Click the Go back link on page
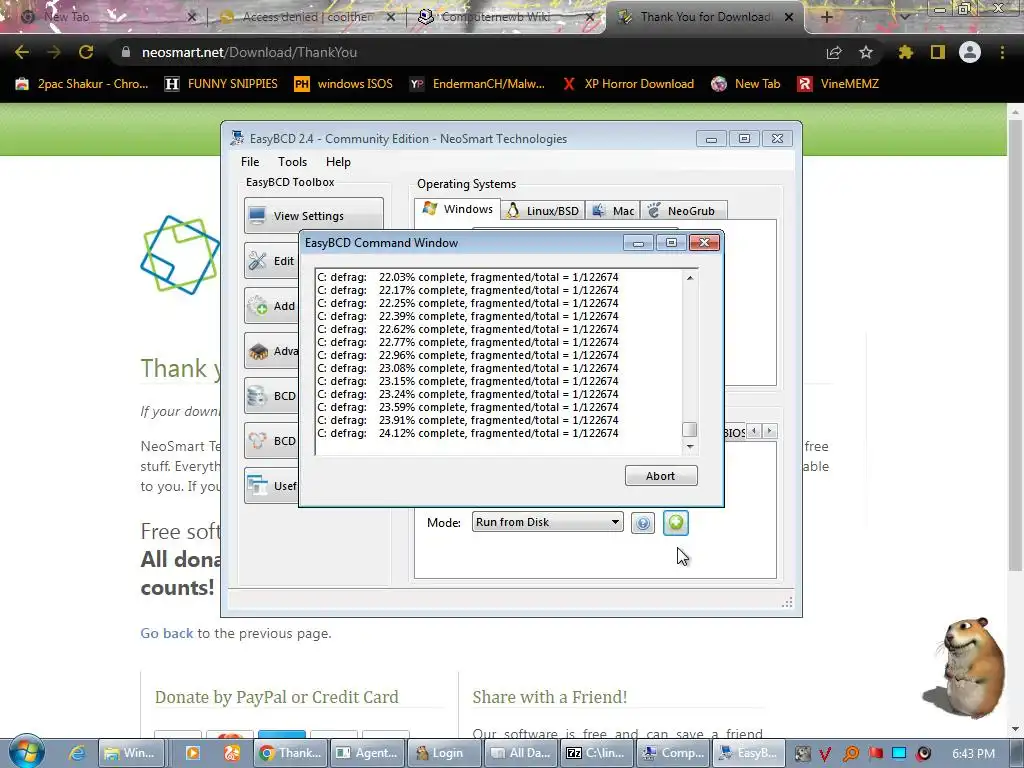This screenshot has width=1024, height=768. [x=167, y=633]
